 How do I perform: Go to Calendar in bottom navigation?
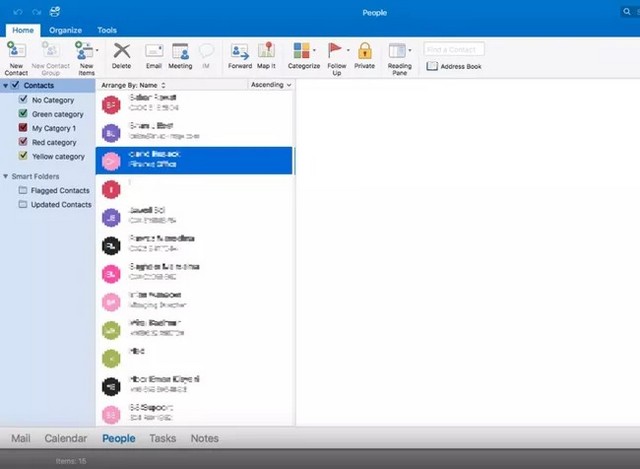pos(65,438)
